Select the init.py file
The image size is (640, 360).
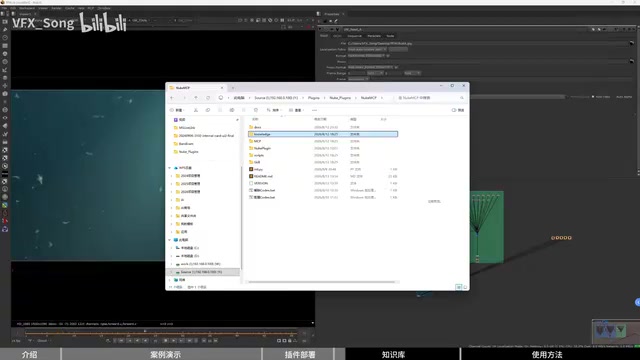(322, 169)
